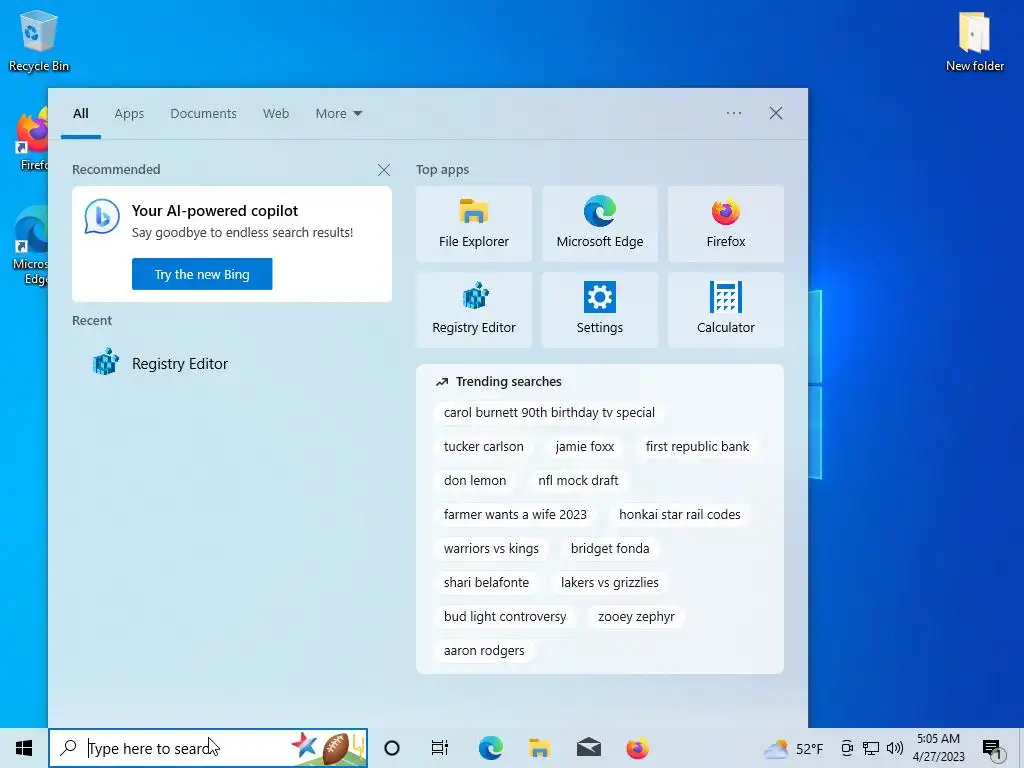Pick the shari belafonte trending search
This screenshot has width=1024, height=768.
point(487,583)
